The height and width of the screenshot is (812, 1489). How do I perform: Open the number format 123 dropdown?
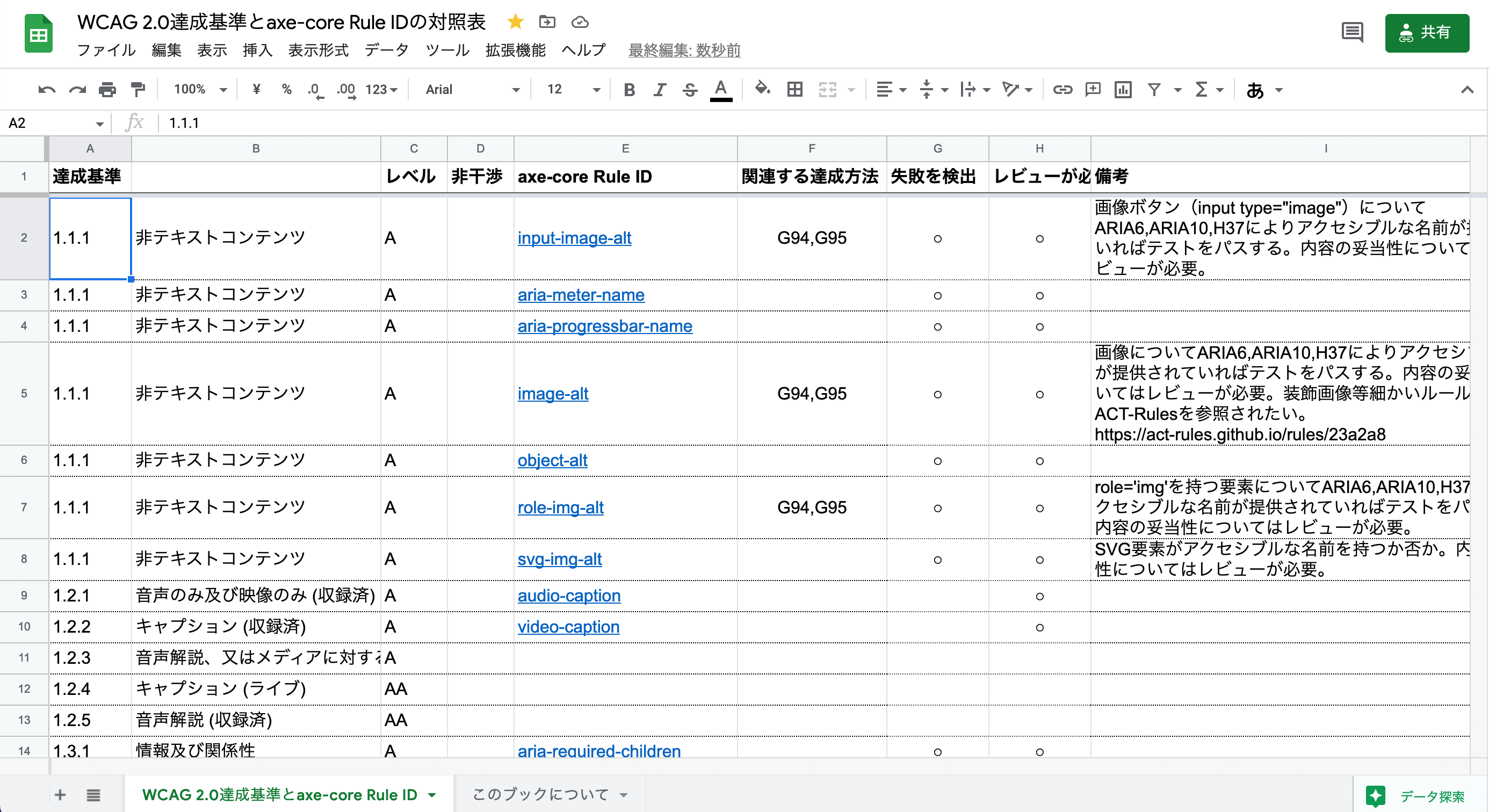click(x=381, y=90)
